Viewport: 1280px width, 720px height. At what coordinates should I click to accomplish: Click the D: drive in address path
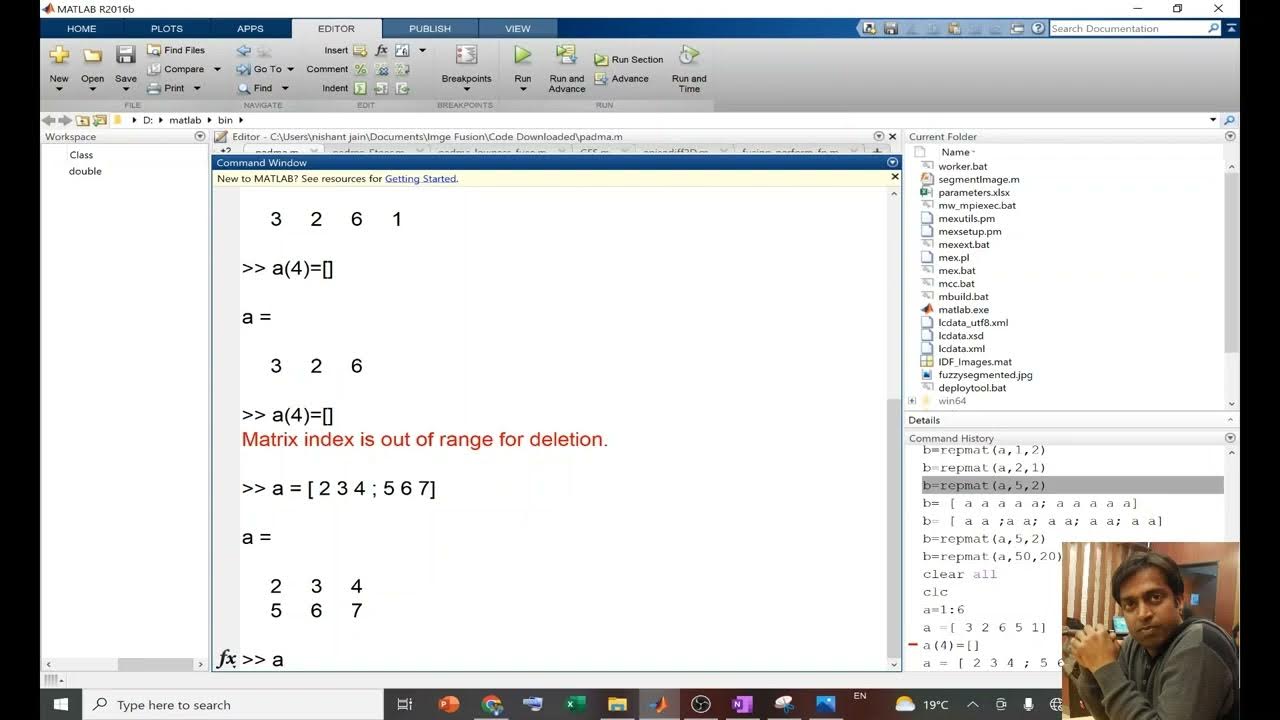pyautogui.click(x=148, y=120)
